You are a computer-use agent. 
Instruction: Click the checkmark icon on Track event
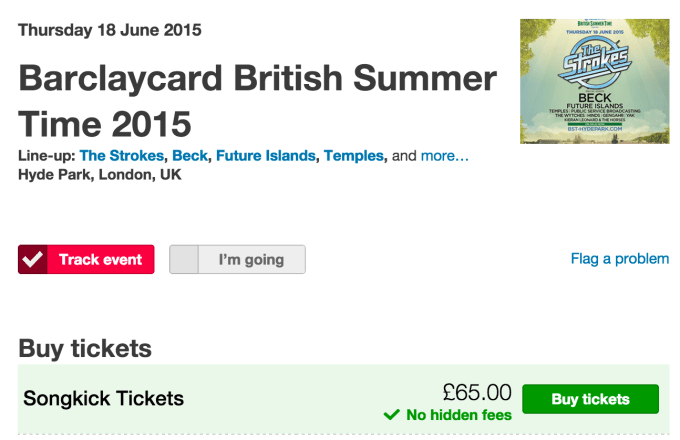pyautogui.click(x=33, y=260)
